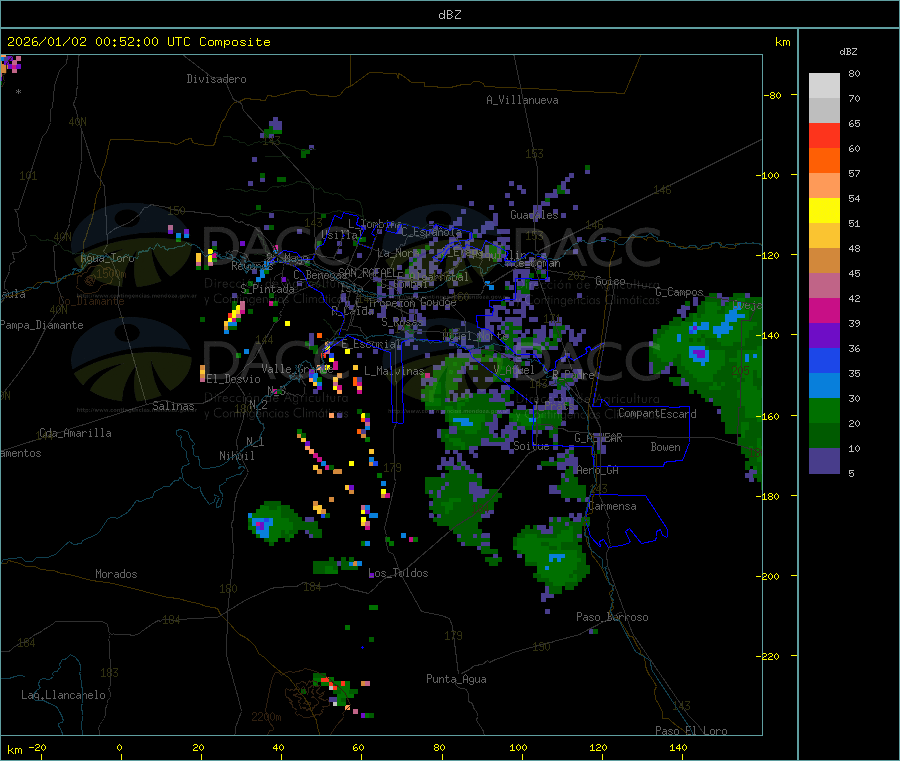The width and height of the screenshot is (900, 761).
Task: Click the red 60-65 dBZ legend swatch
Action: coord(824,135)
